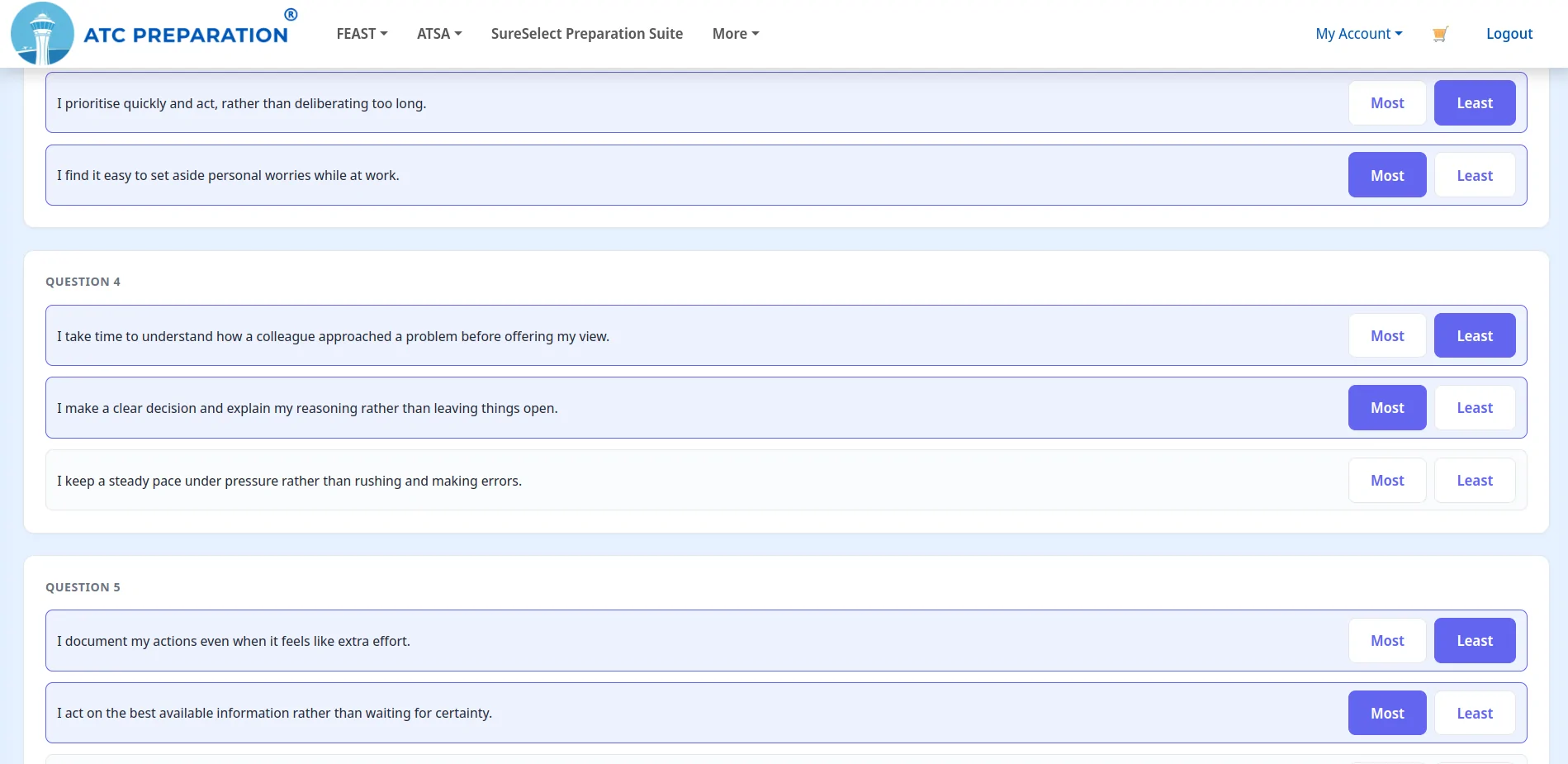1568x764 pixels.
Task: Select Least for 'understand how a colleague approached'
Action: point(1475,336)
